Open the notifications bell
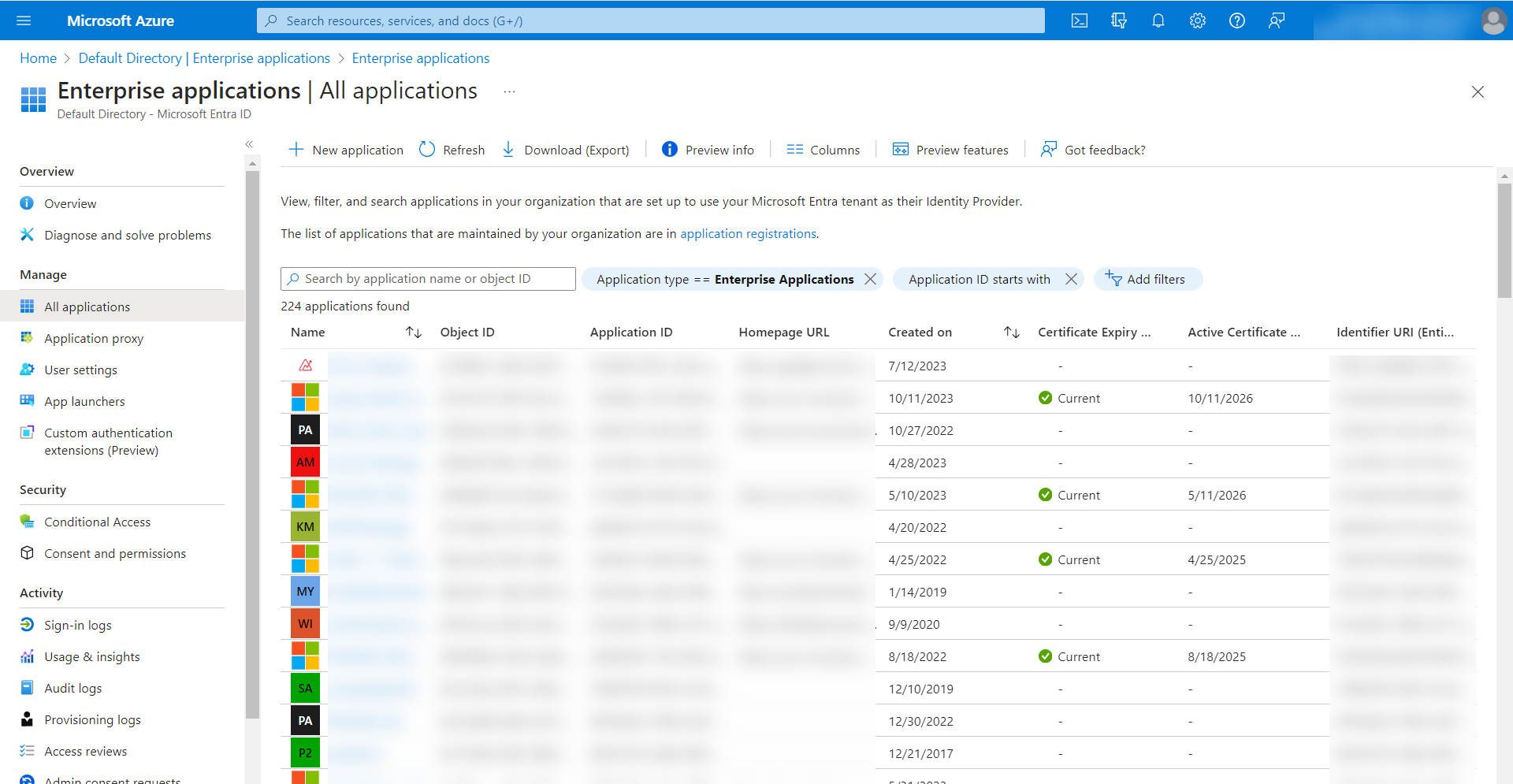 tap(1158, 20)
